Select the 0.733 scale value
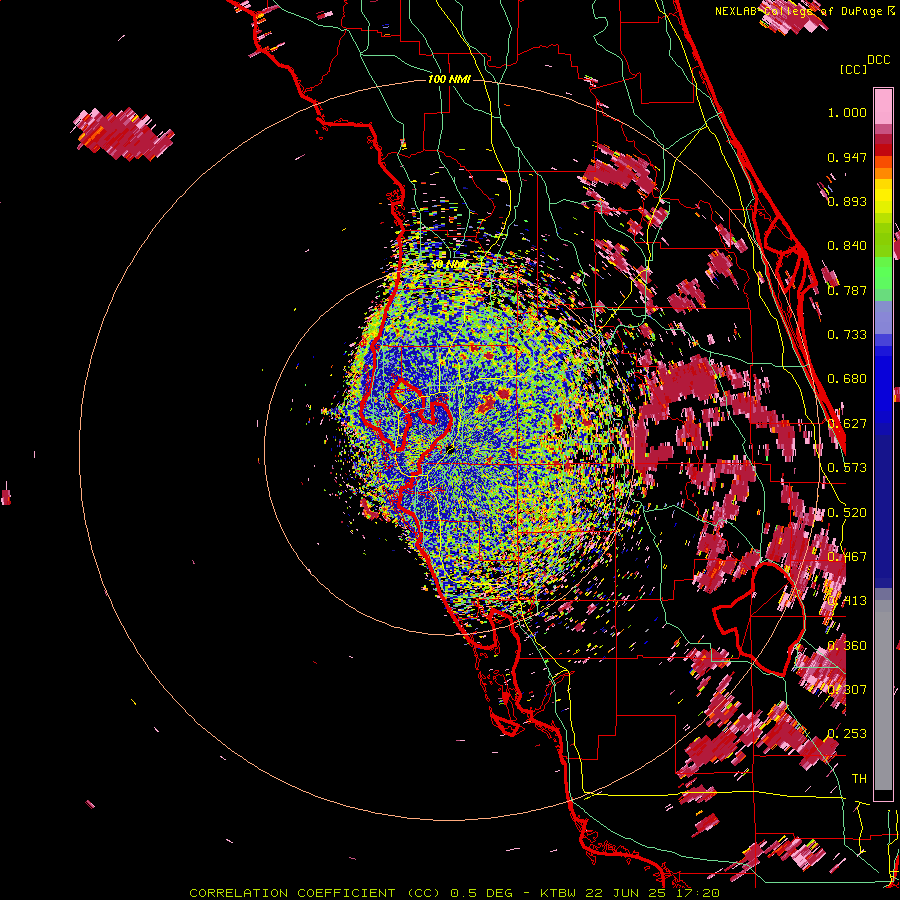This screenshot has width=900, height=900. click(x=847, y=335)
